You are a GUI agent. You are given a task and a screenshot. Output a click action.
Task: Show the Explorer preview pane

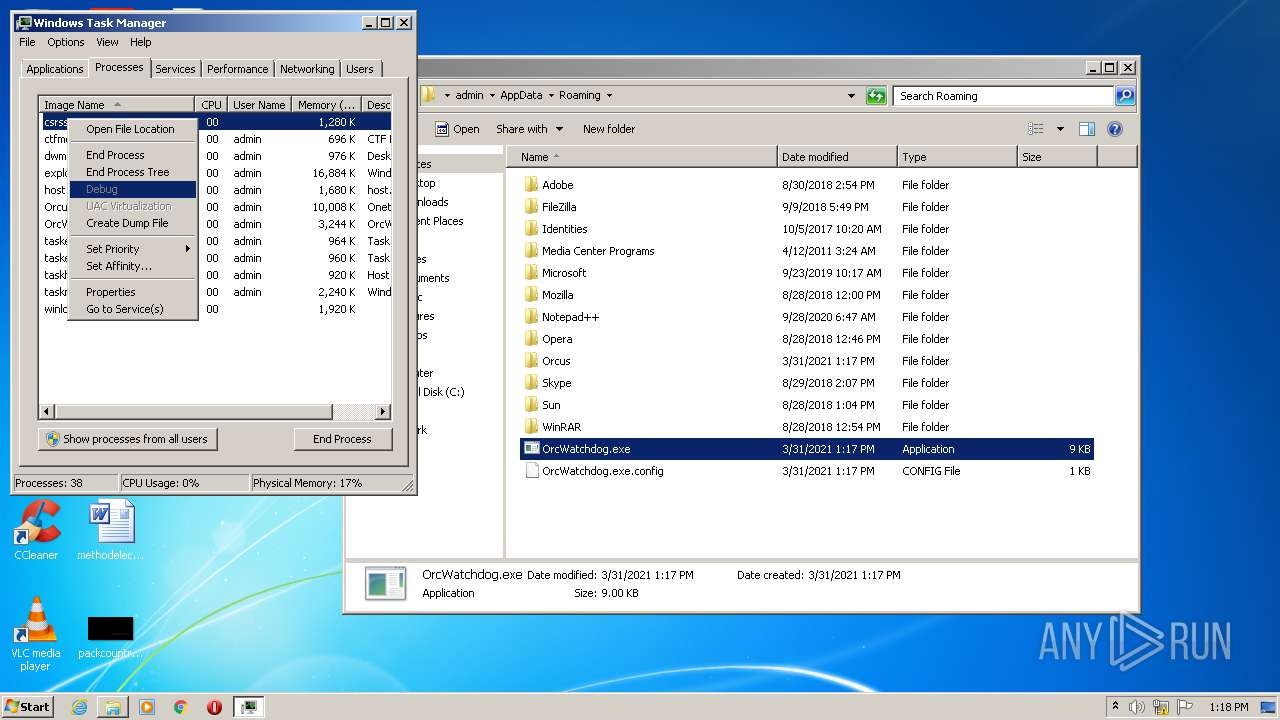coord(1087,129)
